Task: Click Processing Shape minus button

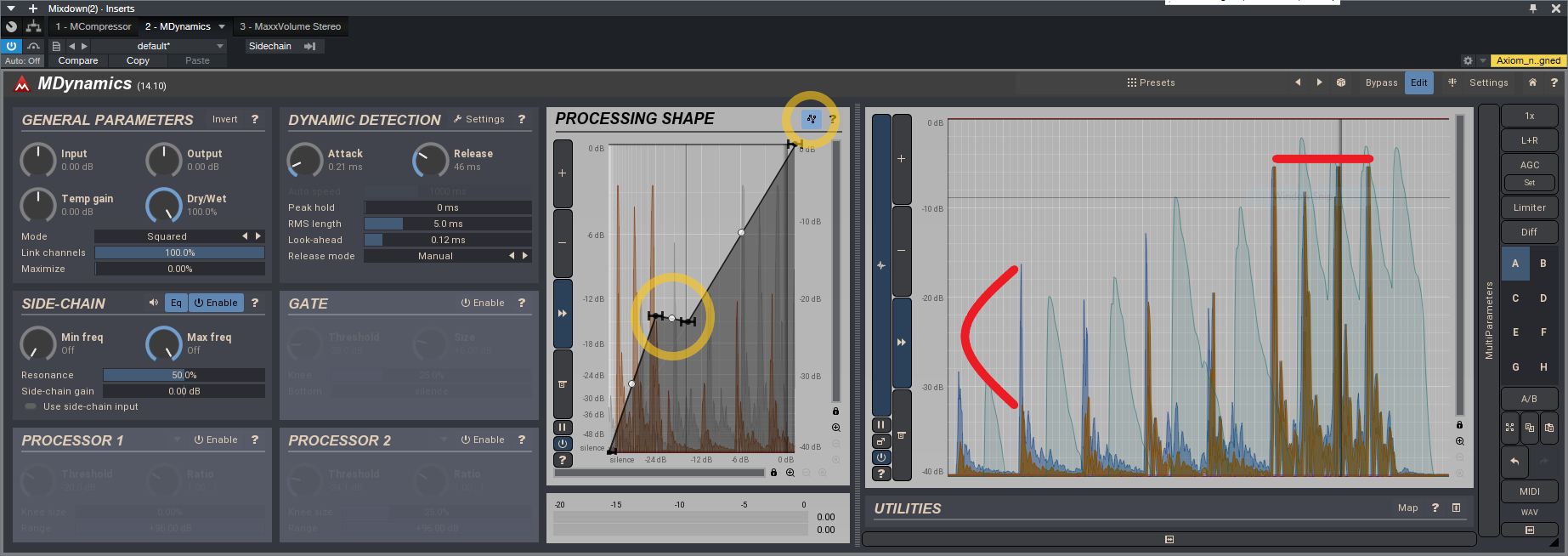Action: [x=563, y=243]
